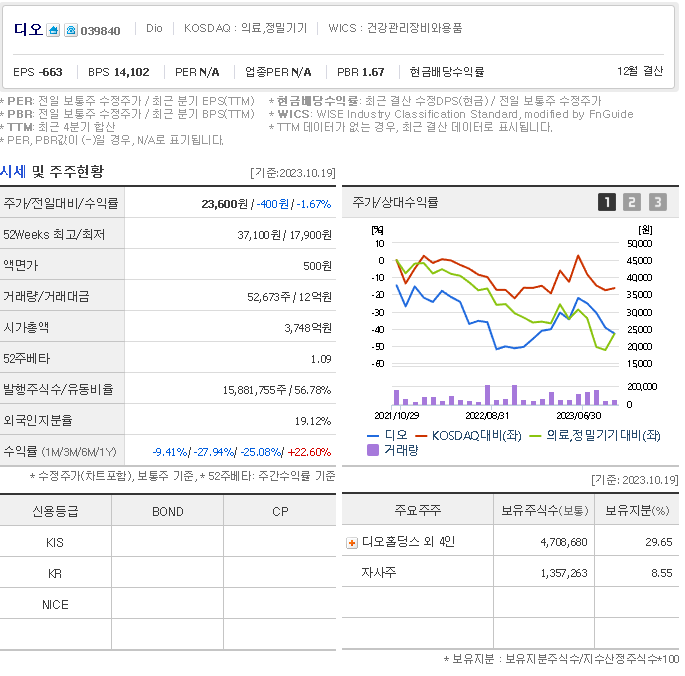The height and width of the screenshot is (676, 685).
Task: Click the 보유주식수(보통) column header
Action: point(544,510)
